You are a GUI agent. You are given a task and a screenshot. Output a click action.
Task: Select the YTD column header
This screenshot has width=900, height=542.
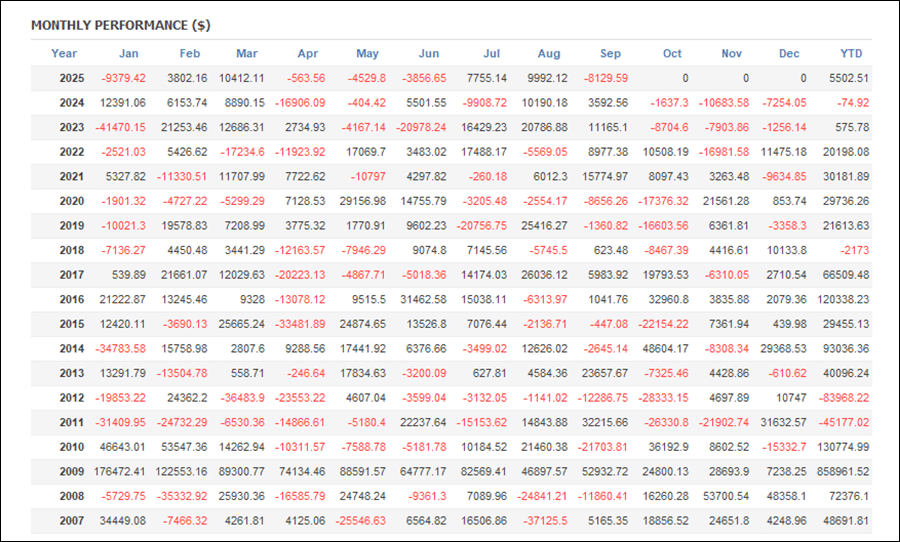click(x=852, y=54)
